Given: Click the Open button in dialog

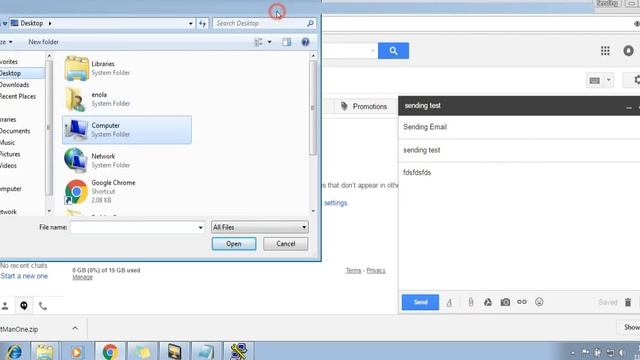Looking at the screenshot, I should tap(234, 244).
